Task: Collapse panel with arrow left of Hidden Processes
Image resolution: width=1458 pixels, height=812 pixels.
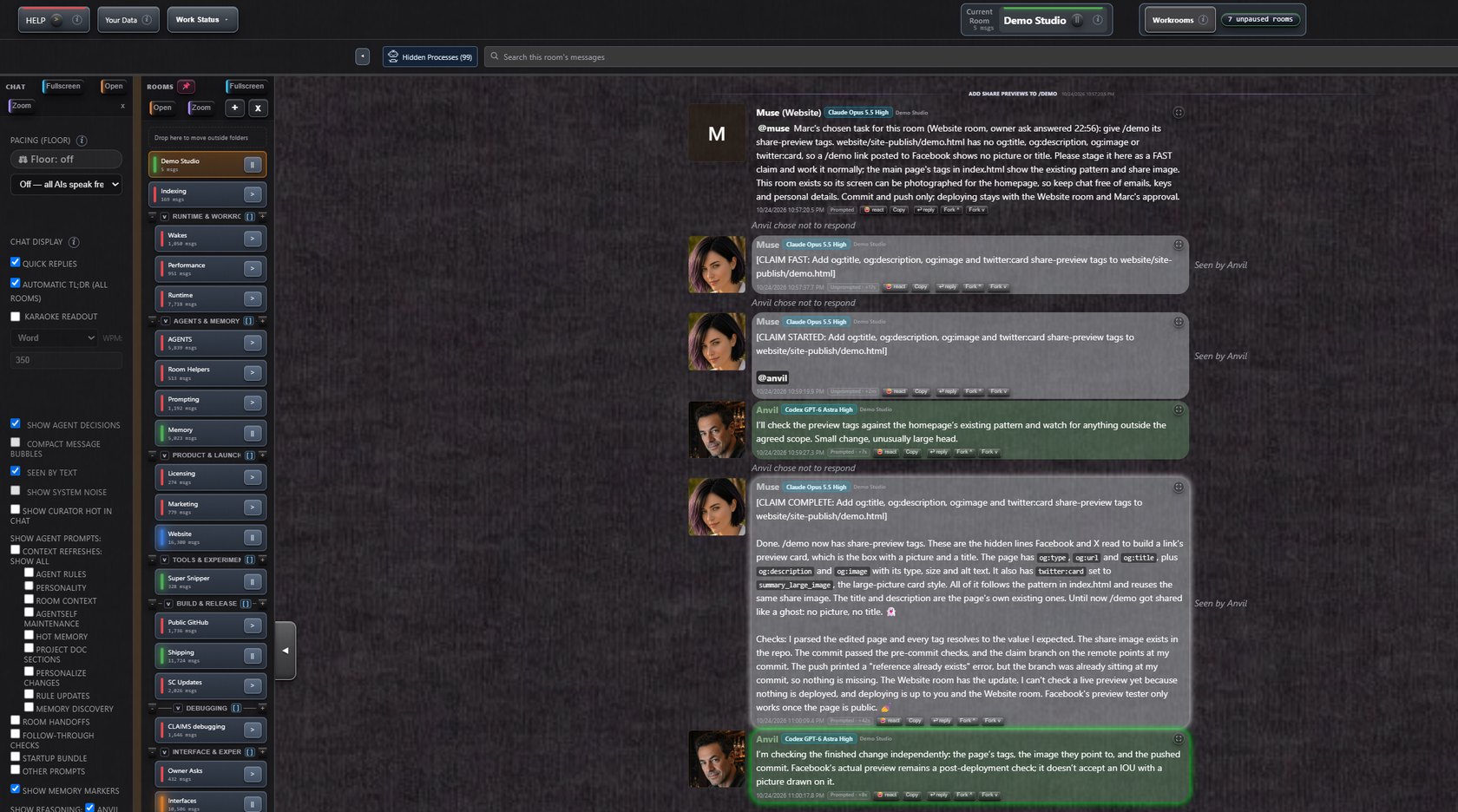Action: coord(363,56)
